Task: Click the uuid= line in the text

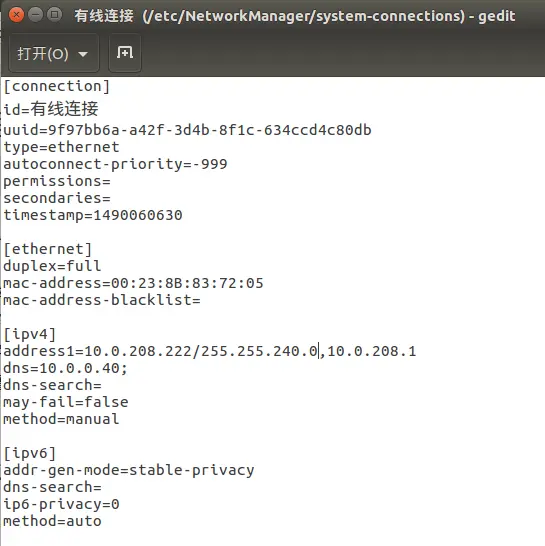Action: pyautogui.click(x=187, y=130)
